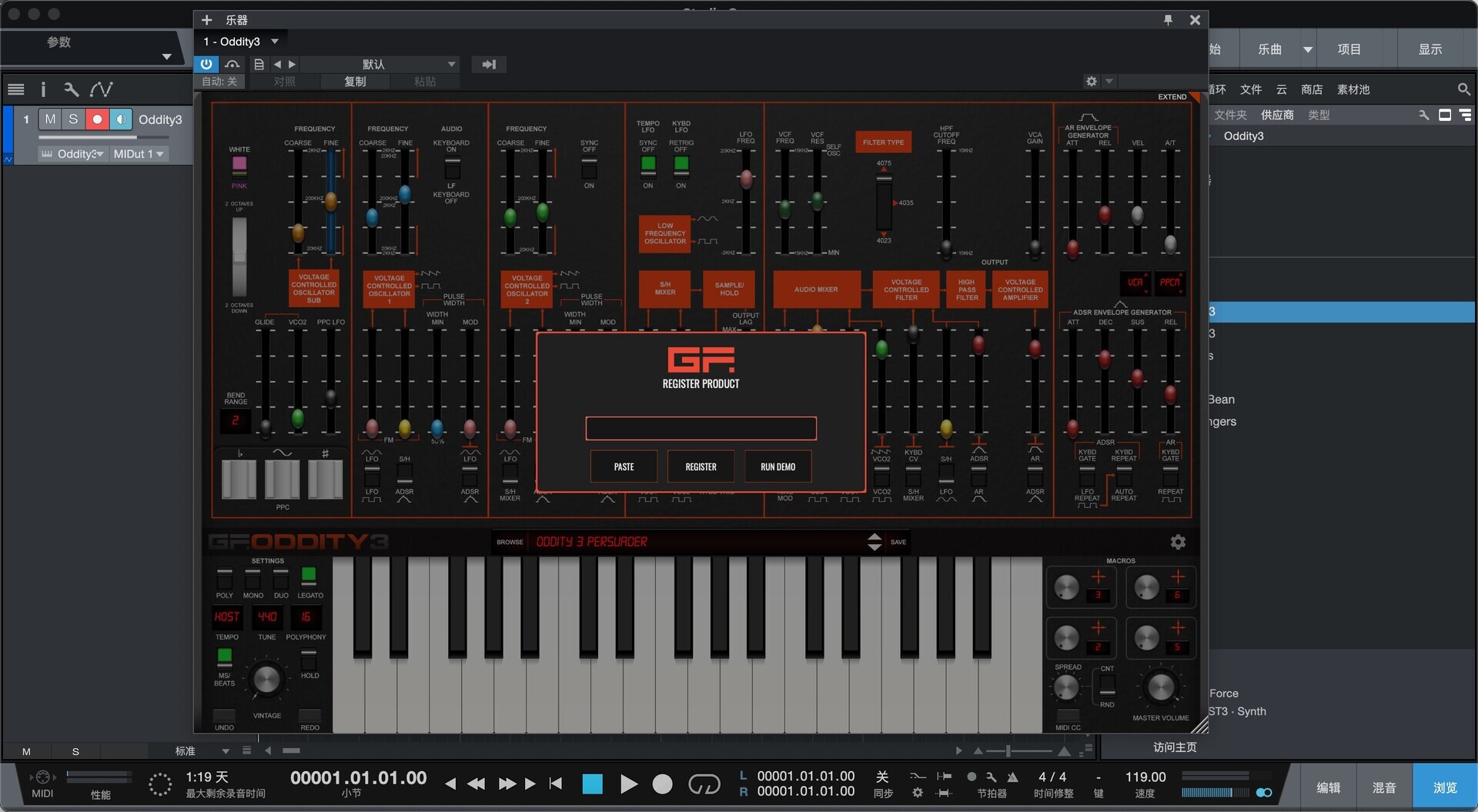1478x812 pixels.
Task: Open plugin window gear settings
Action: coord(1091,81)
